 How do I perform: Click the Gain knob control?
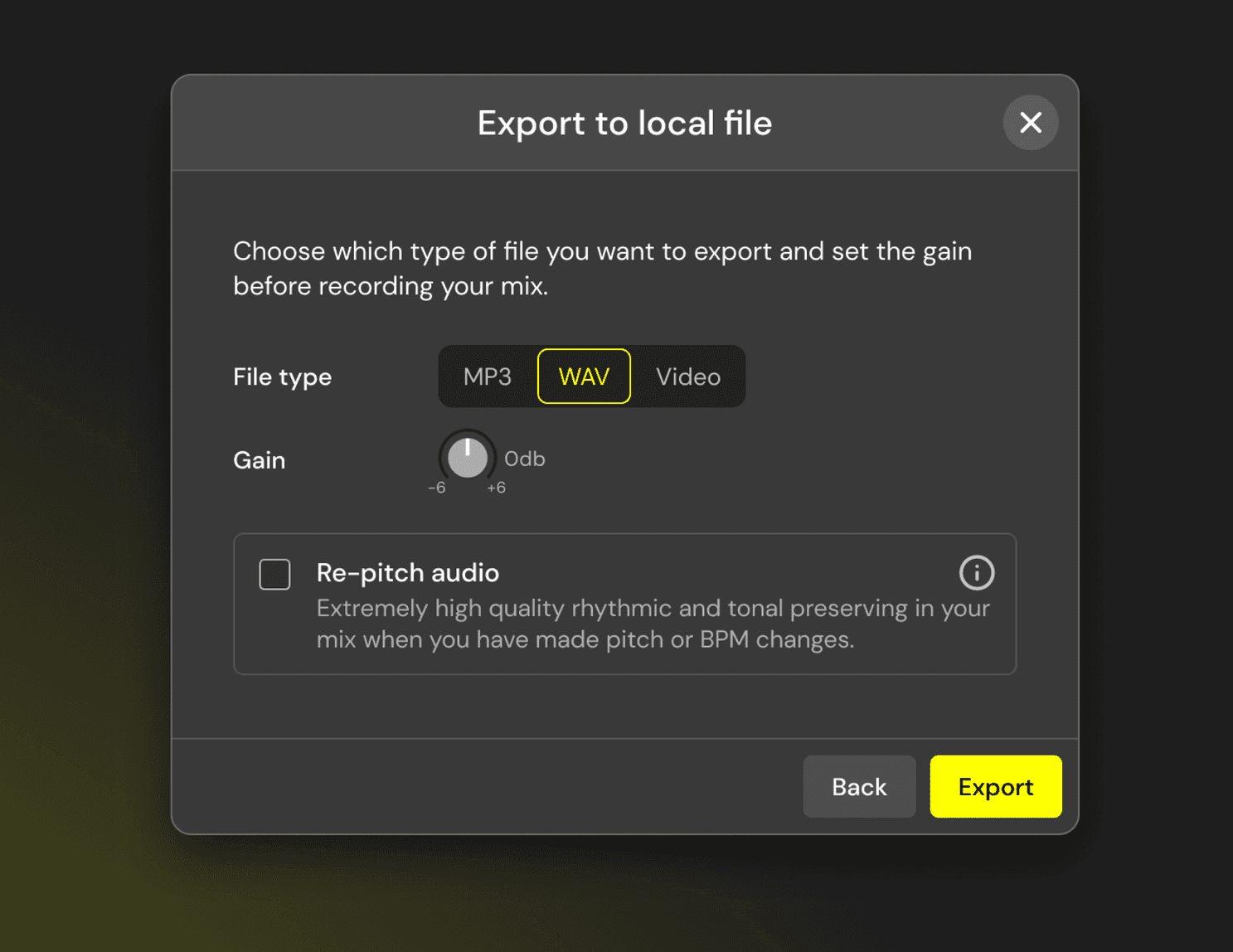[468, 459]
